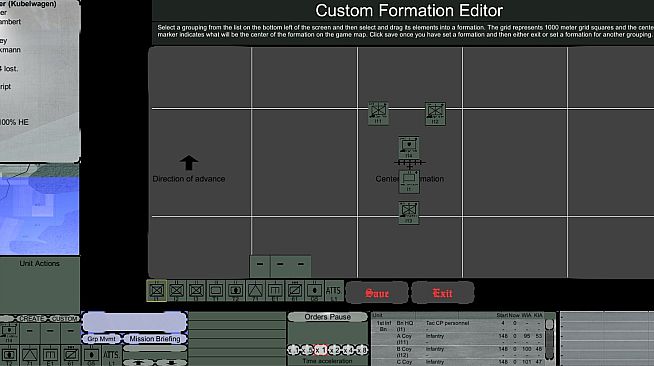654x366 pixels.
Task: Select the highlighted I1 infantry grouping in editor bar
Action: (156, 291)
